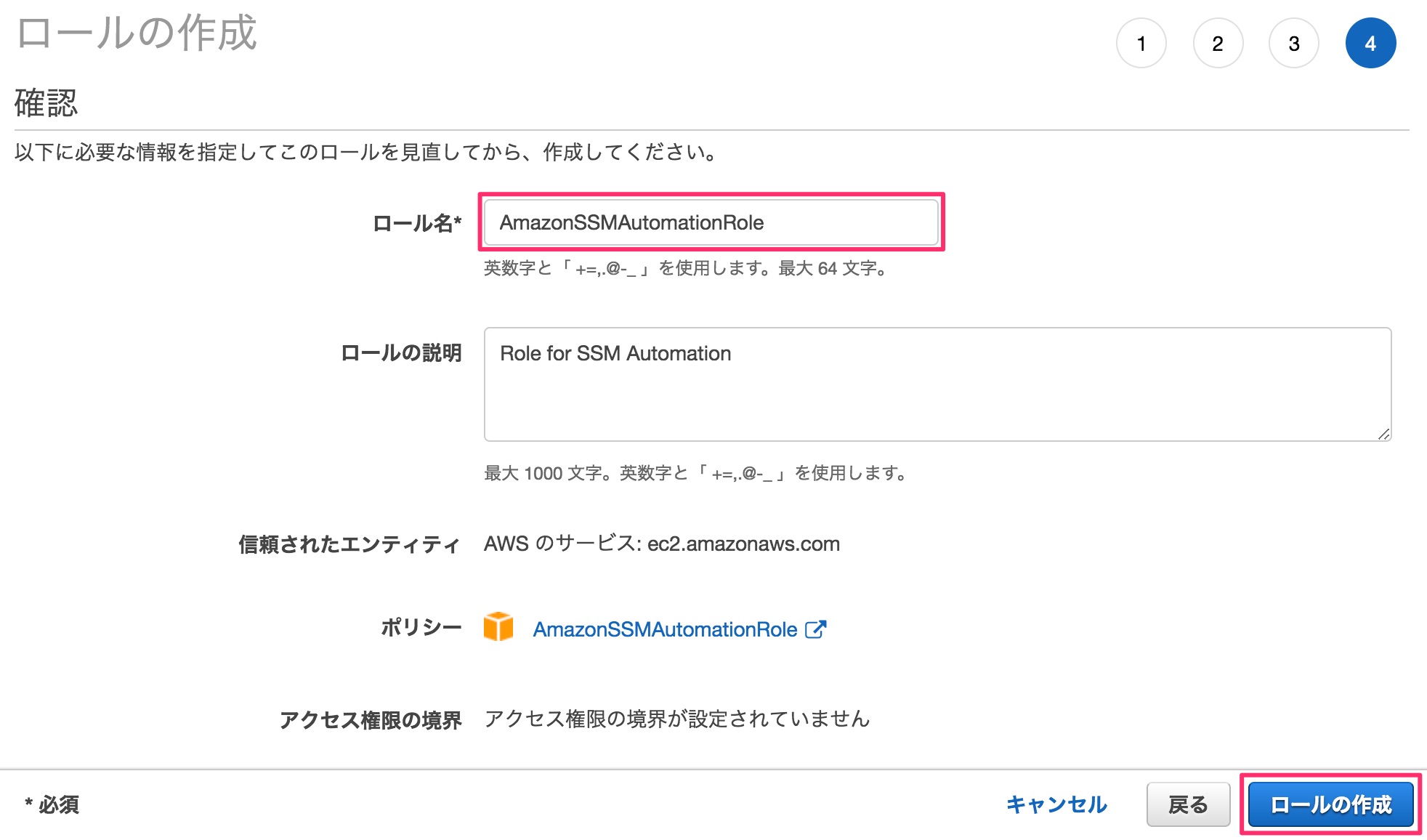Open the policy via the external-link icon
This screenshot has height=840, width=1427.
(x=817, y=628)
